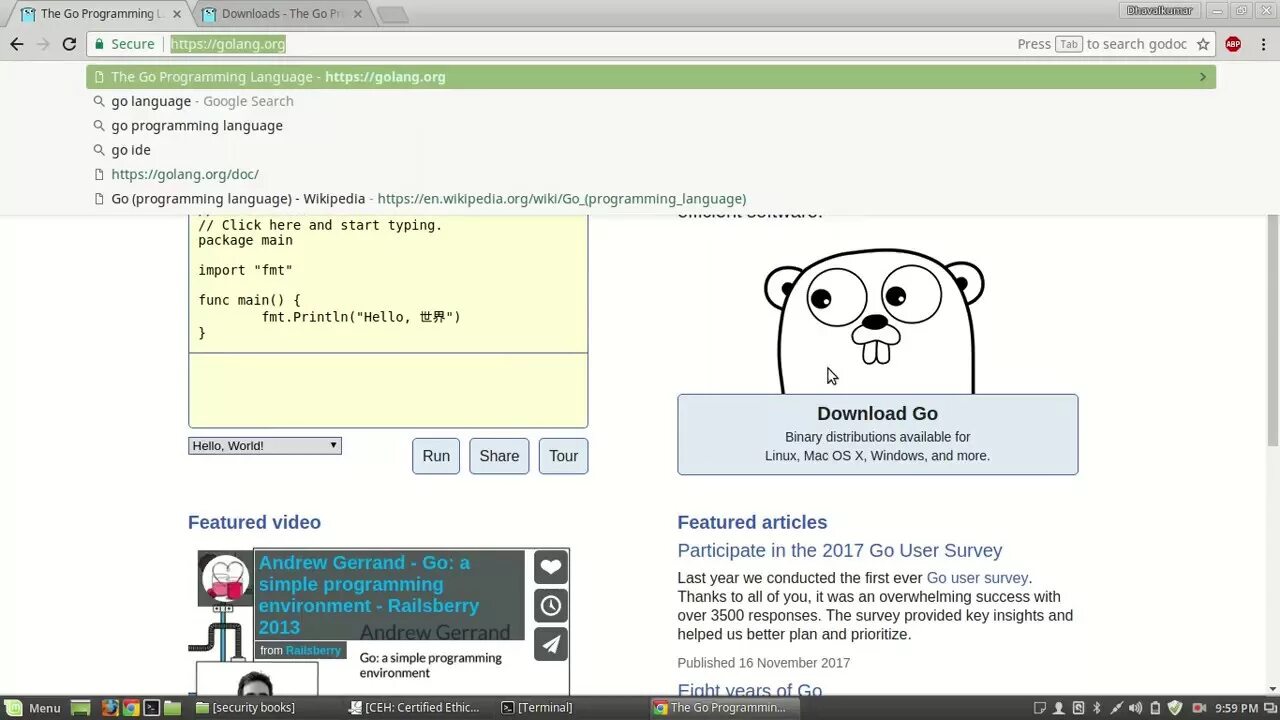The image size is (1280, 720).
Task: Click the battery indicator in the tray
Action: [x=1155, y=708]
